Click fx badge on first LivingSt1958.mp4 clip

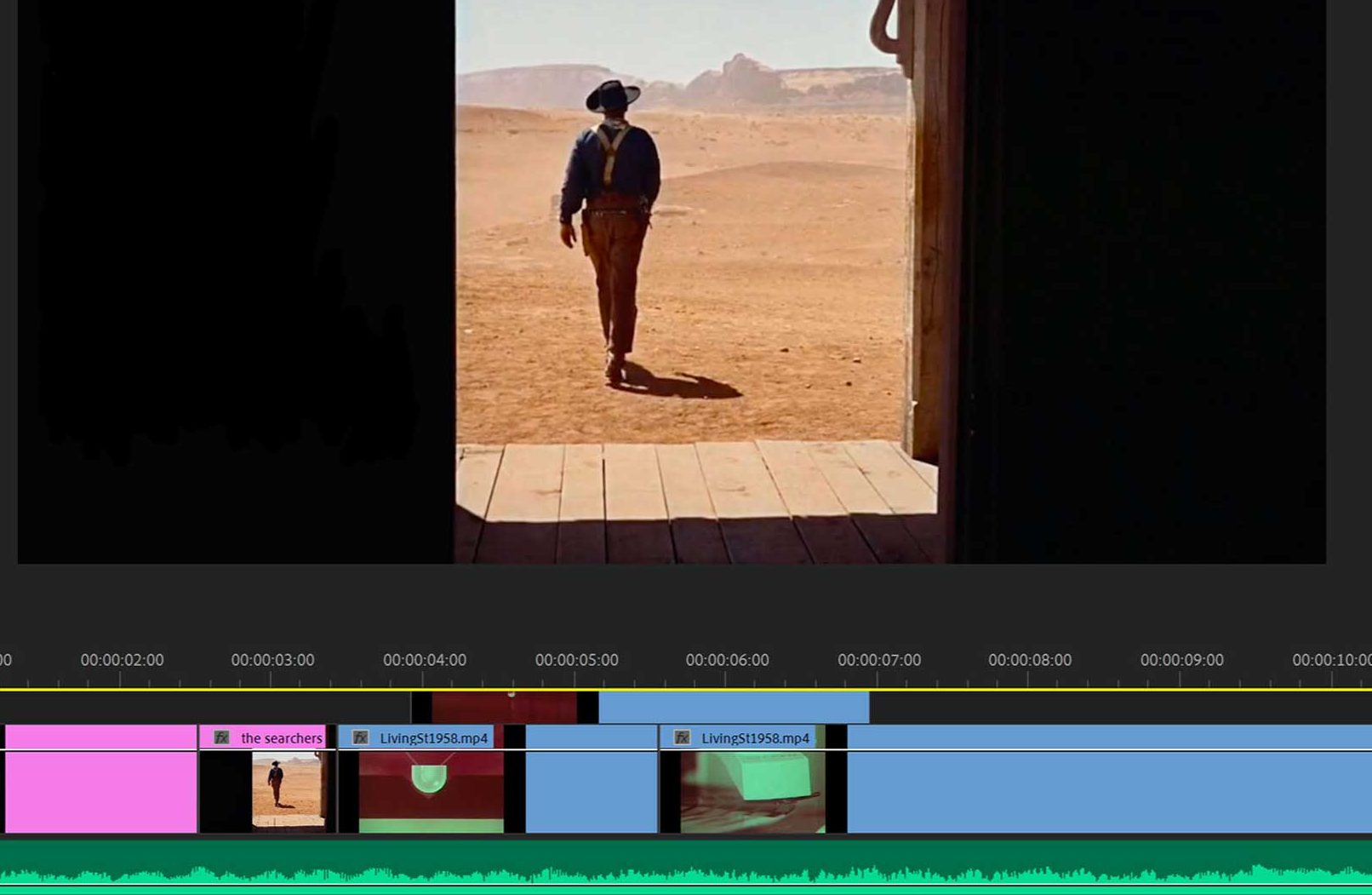(361, 737)
